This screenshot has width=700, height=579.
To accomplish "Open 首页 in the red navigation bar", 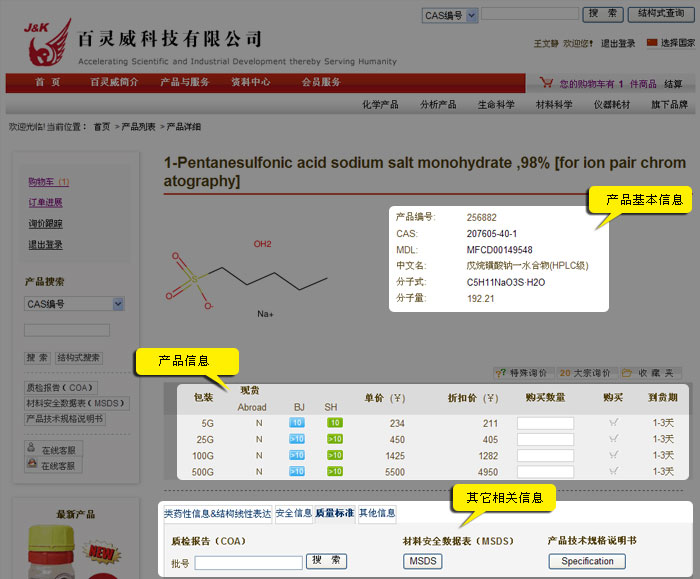I will [47, 82].
